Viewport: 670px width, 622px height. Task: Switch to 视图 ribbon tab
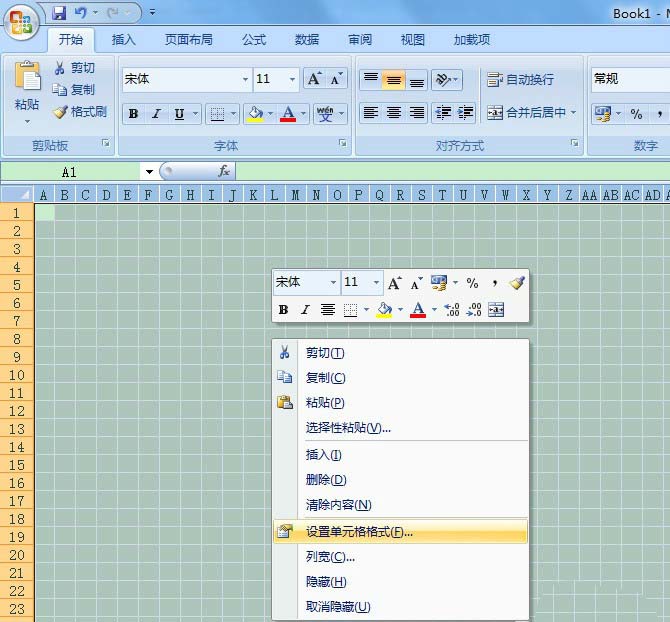(x=413, y=40)
